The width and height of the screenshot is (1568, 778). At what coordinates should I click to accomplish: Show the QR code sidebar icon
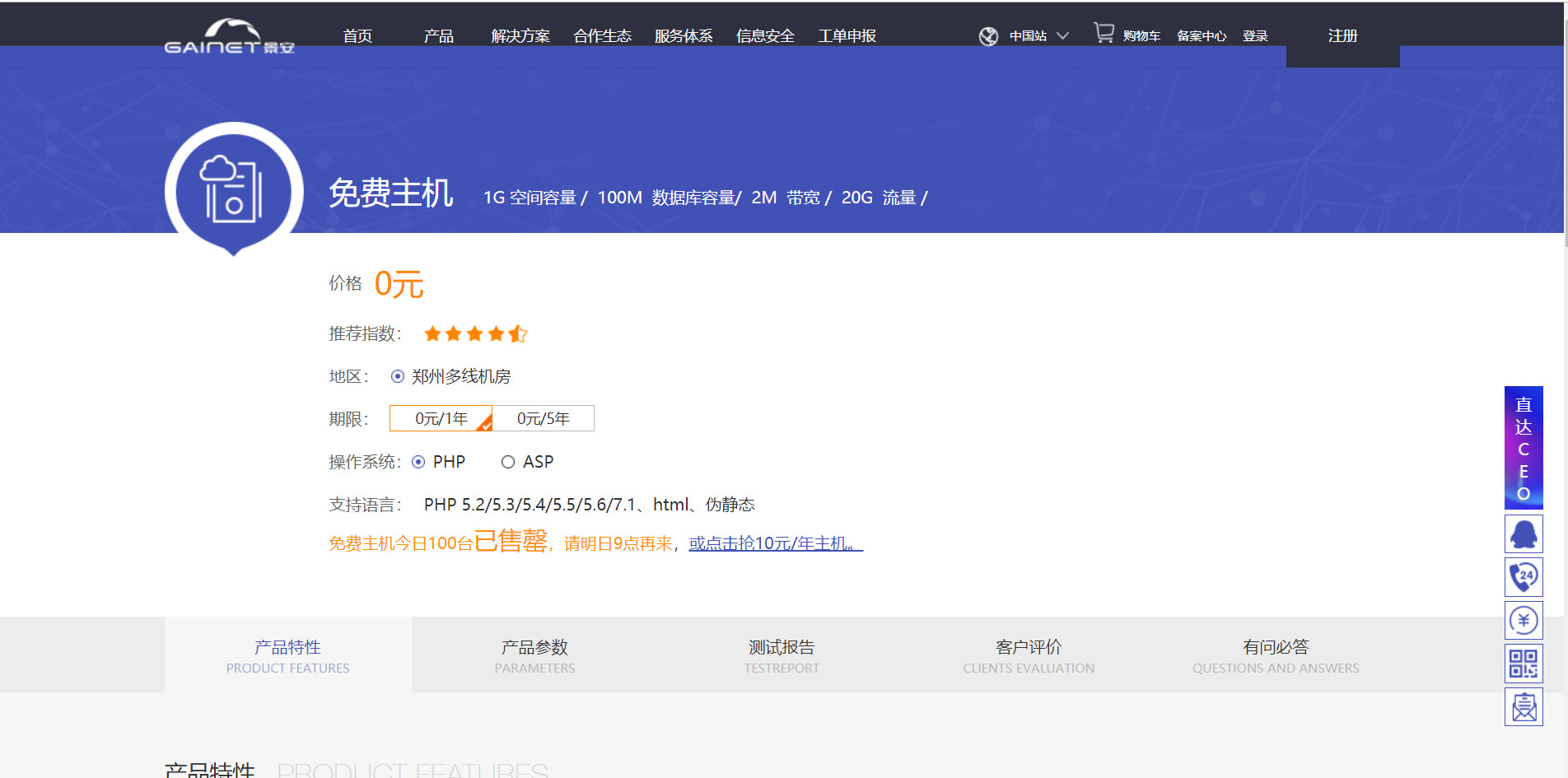(x=1523, y=664)
